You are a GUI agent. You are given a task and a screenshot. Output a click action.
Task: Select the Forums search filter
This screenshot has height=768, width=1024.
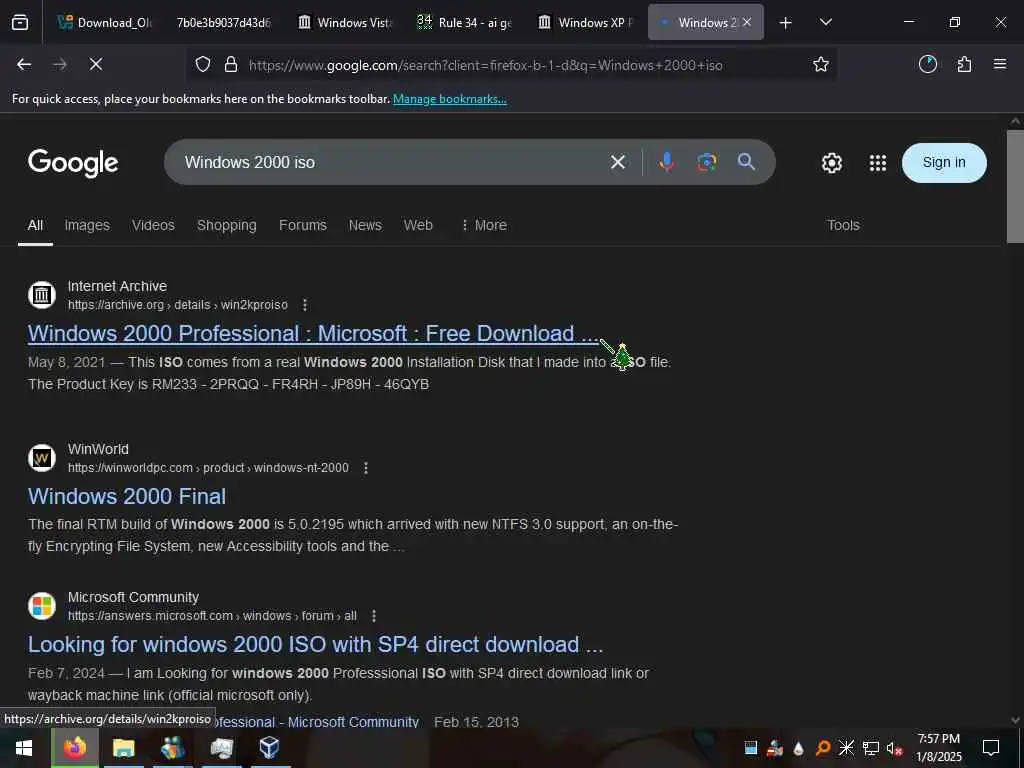click(302, 225)
